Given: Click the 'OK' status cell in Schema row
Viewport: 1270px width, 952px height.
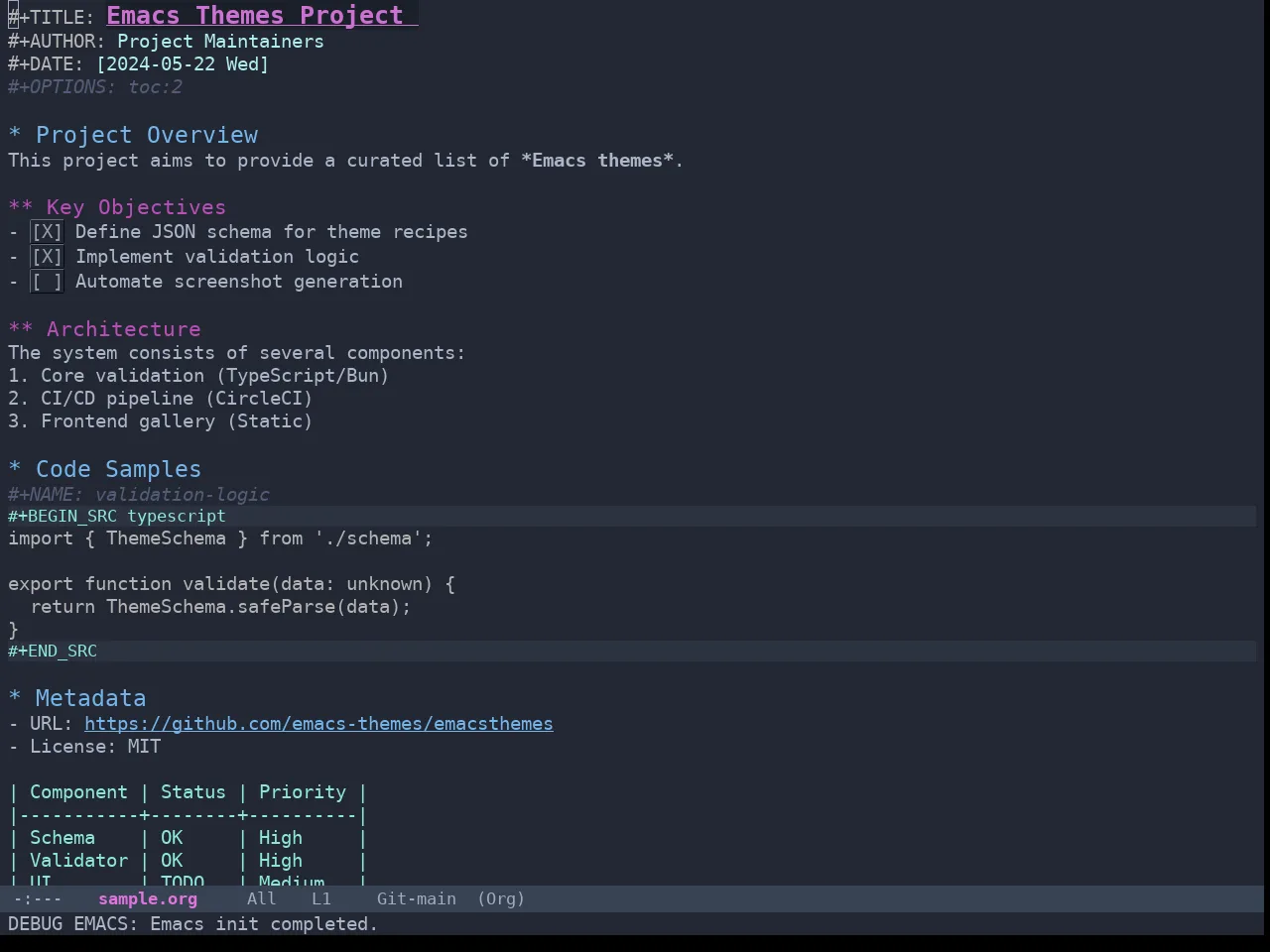Looking at the screenshot, I should click(172, 838).
